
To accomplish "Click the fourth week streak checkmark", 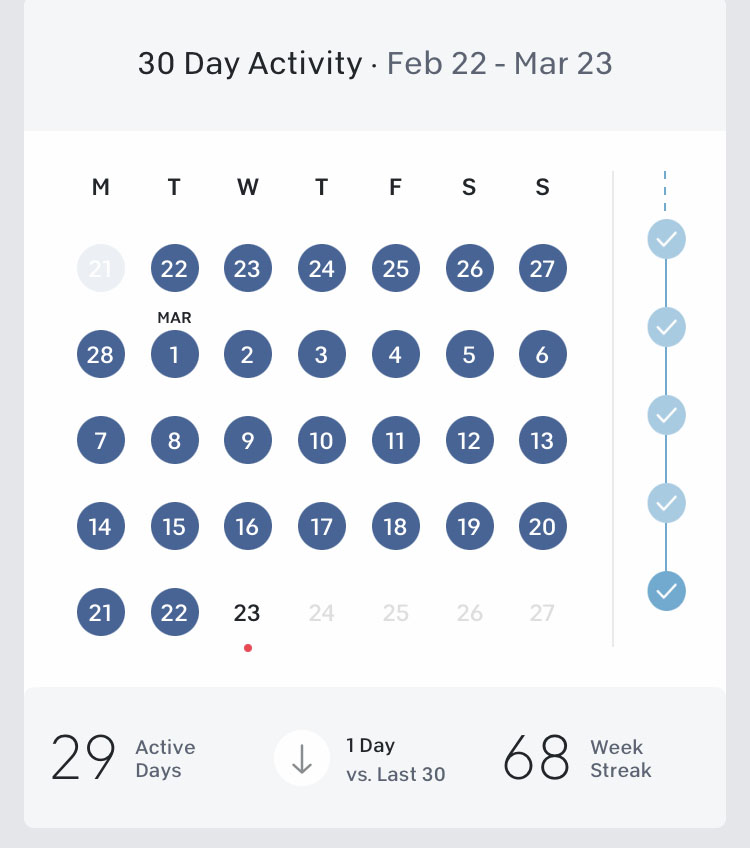I will click(x=666, y=503).
